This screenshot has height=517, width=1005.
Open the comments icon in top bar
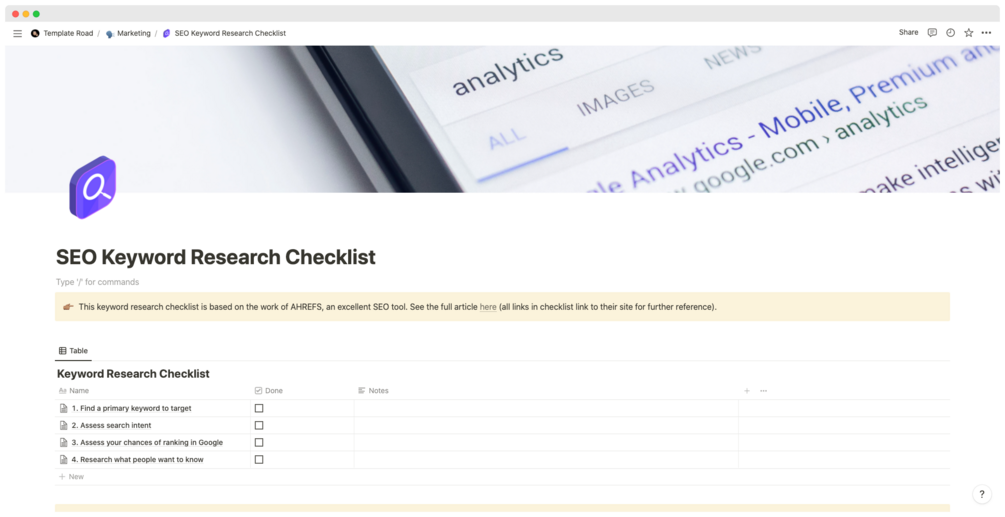[932, 33]
